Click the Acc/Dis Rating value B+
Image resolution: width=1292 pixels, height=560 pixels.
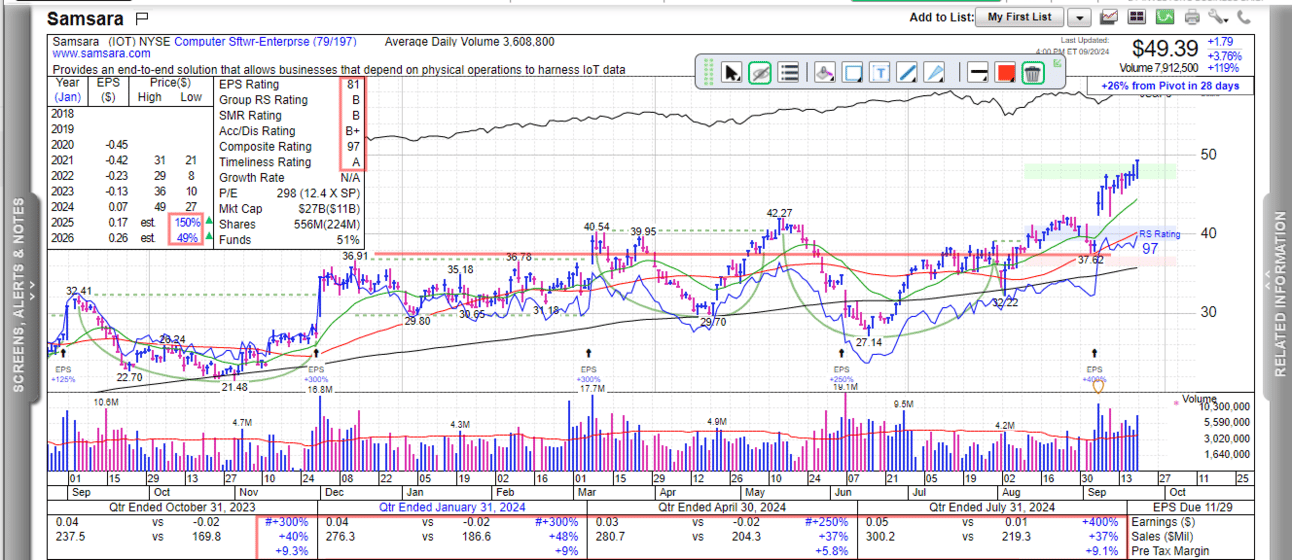coord(353,131)
